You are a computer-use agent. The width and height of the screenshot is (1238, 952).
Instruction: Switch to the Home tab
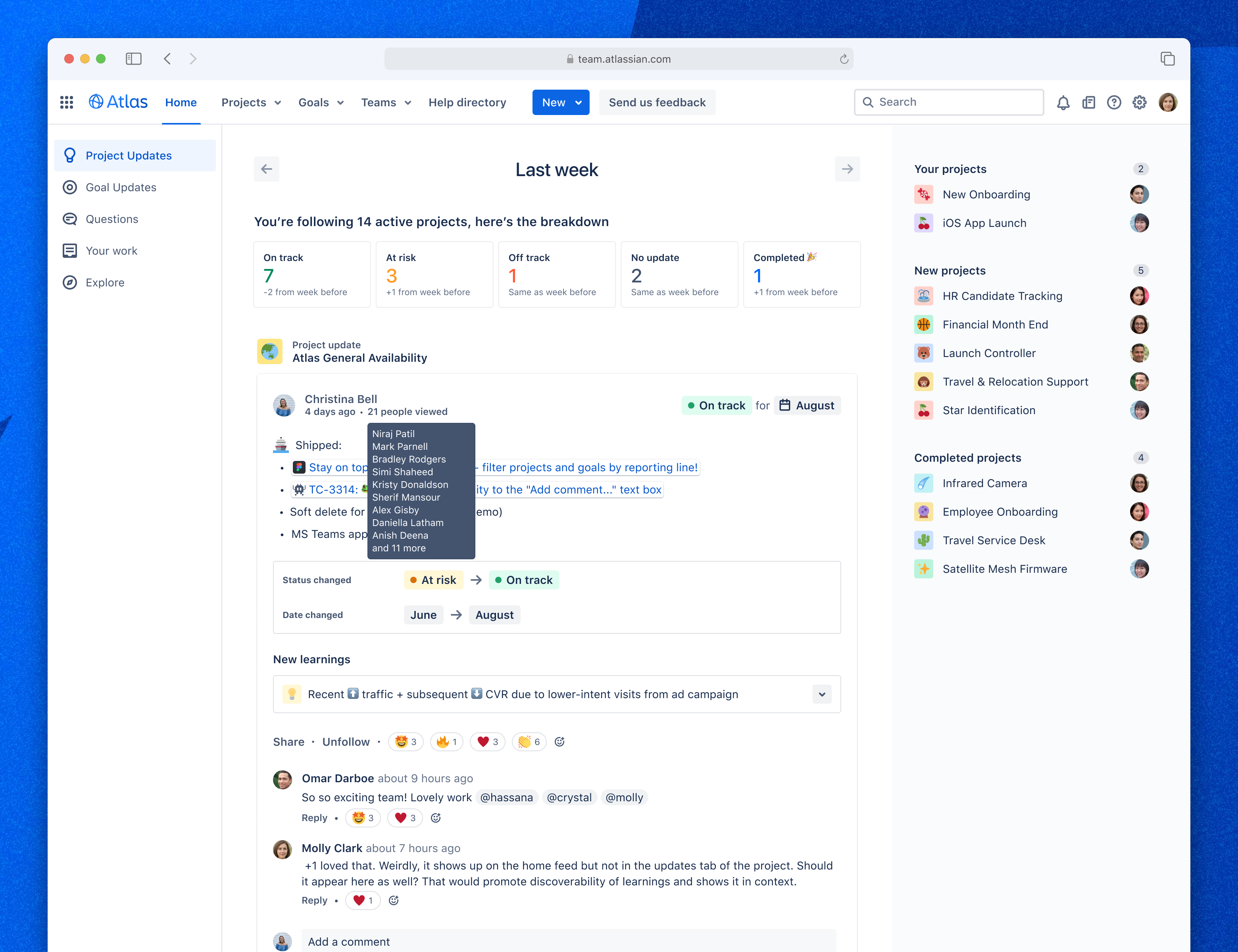[x=181, y=102]
